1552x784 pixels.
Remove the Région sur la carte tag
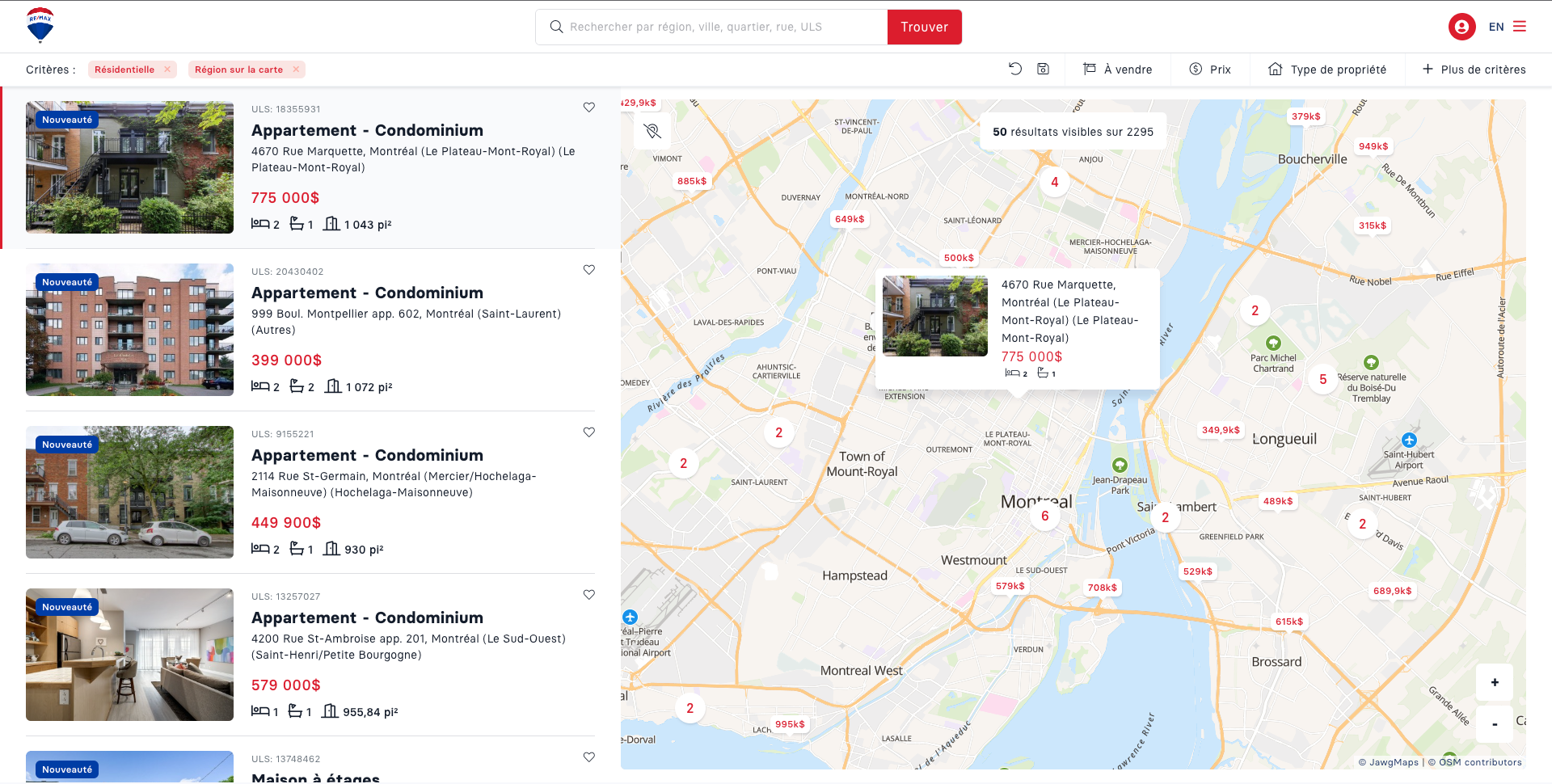(x=296, y=70)
